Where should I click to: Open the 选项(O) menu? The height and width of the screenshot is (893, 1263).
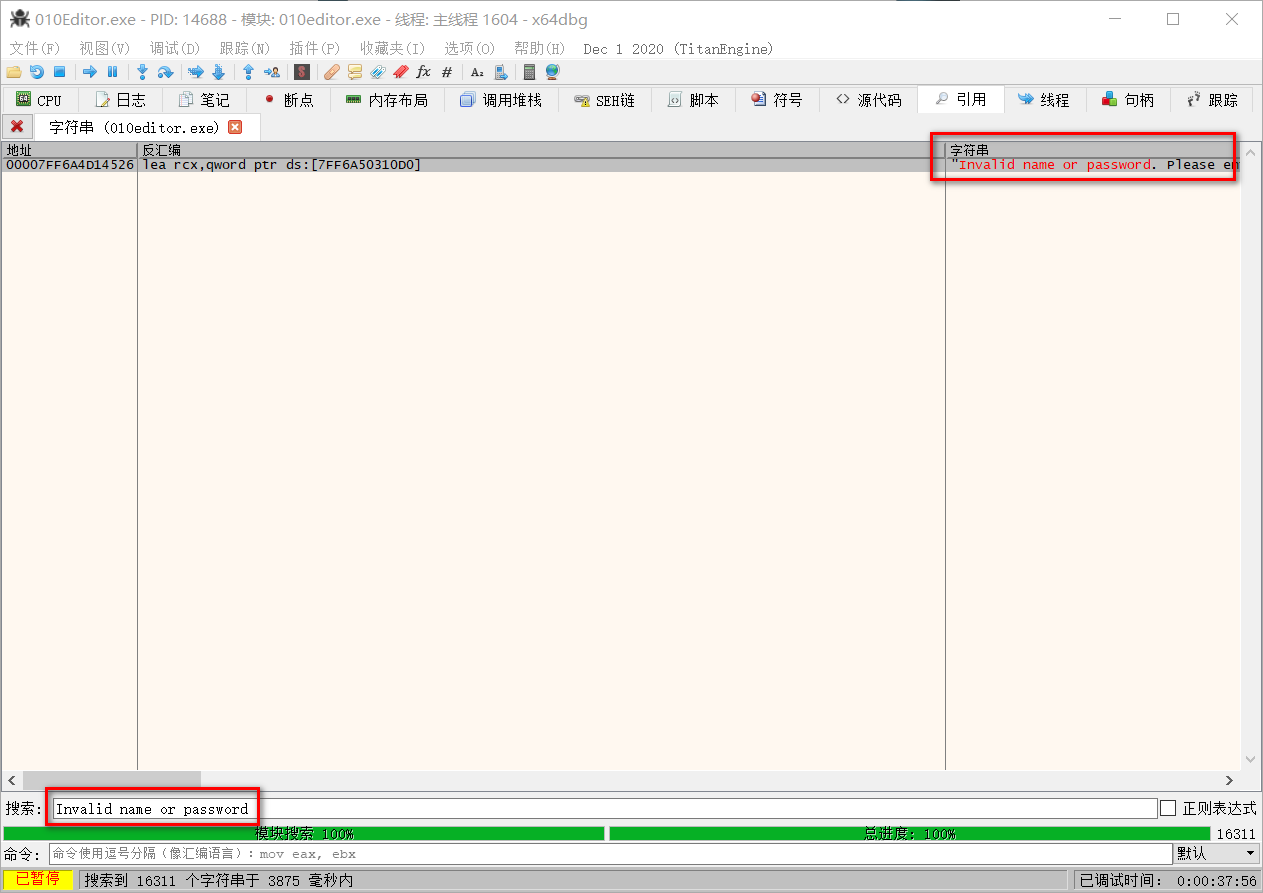point(469,48)
